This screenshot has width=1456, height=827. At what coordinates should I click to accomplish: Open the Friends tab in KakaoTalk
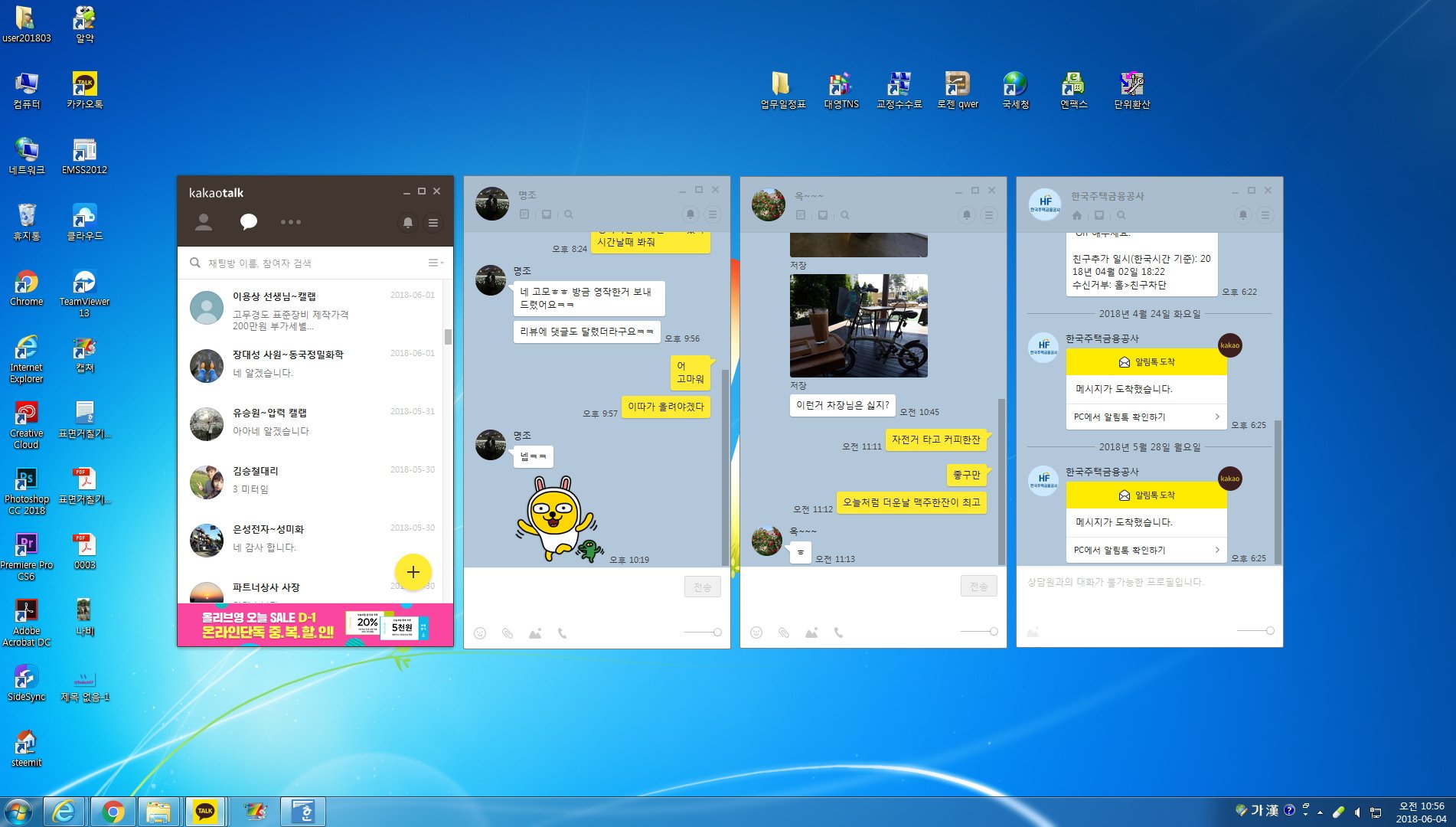tap(204, 222)
